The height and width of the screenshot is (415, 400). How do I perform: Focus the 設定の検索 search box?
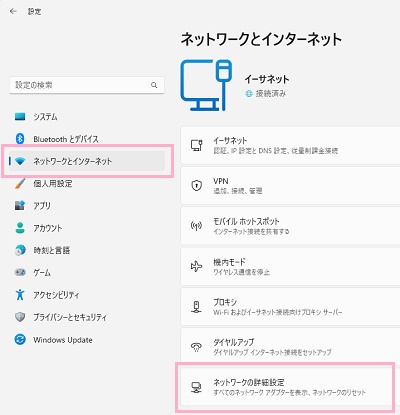[x=87, y=85]
